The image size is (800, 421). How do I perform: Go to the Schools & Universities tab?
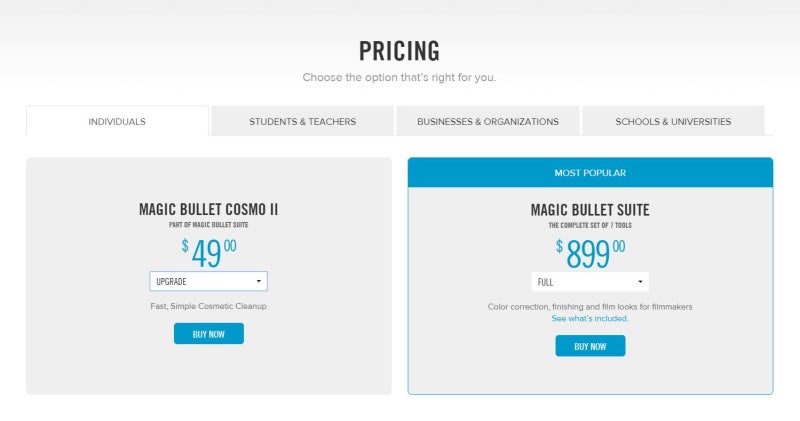[x=673, y=121]
